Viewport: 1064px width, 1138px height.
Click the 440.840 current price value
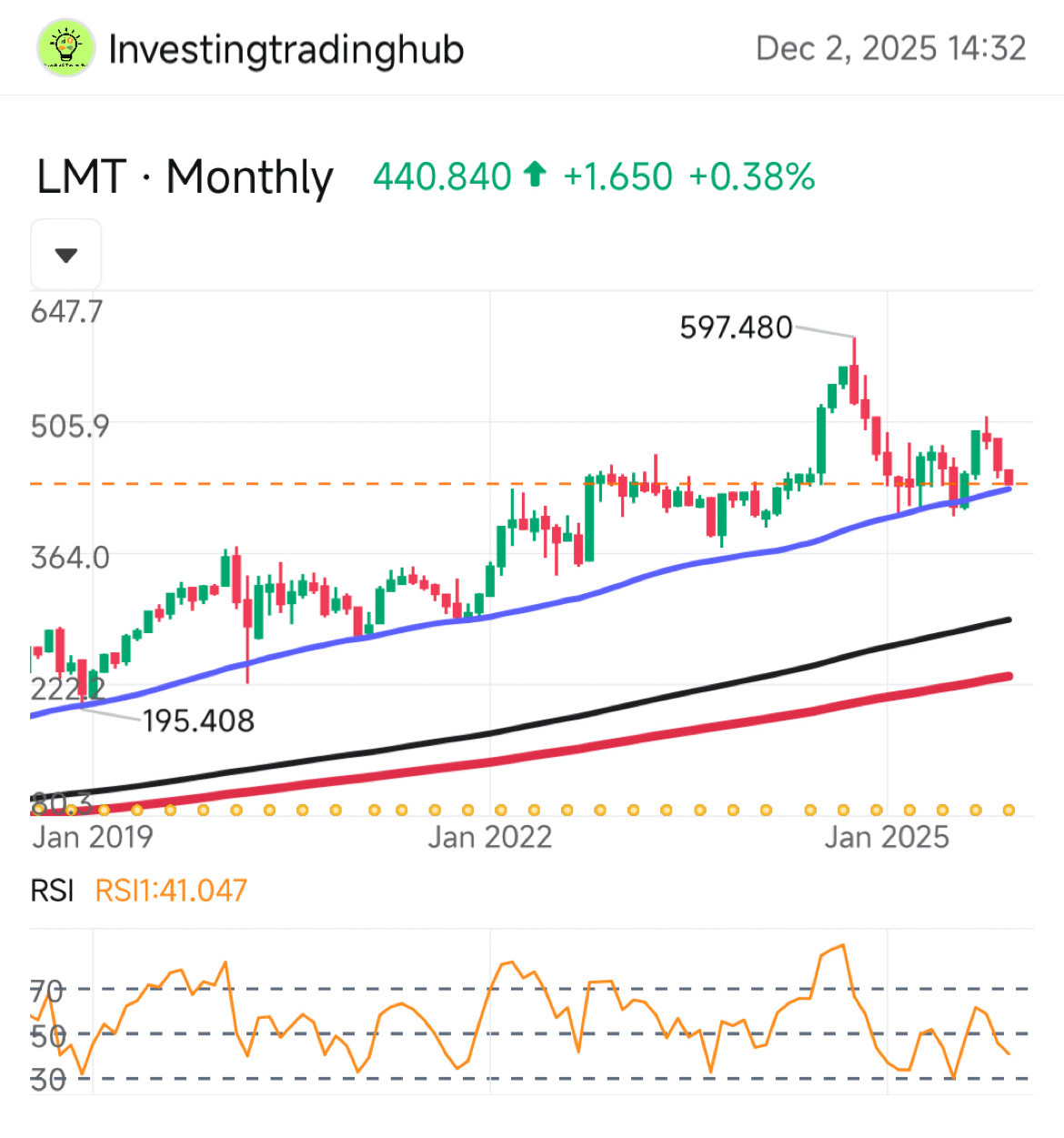(x=443, y=176)
